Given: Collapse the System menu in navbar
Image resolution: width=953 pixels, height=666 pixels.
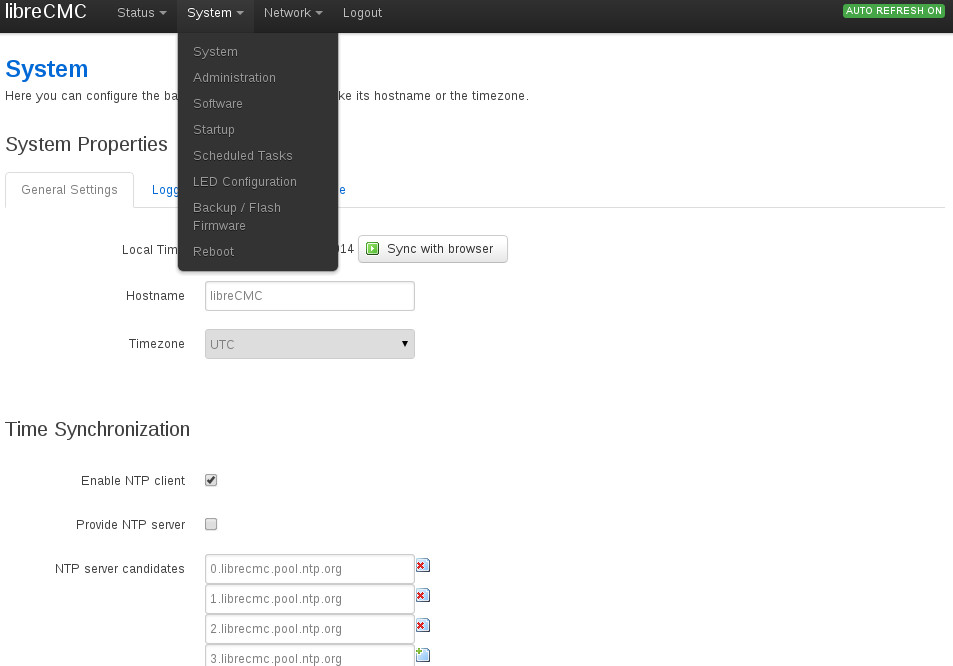Looking at the screenshot, I should click(215, 13).
